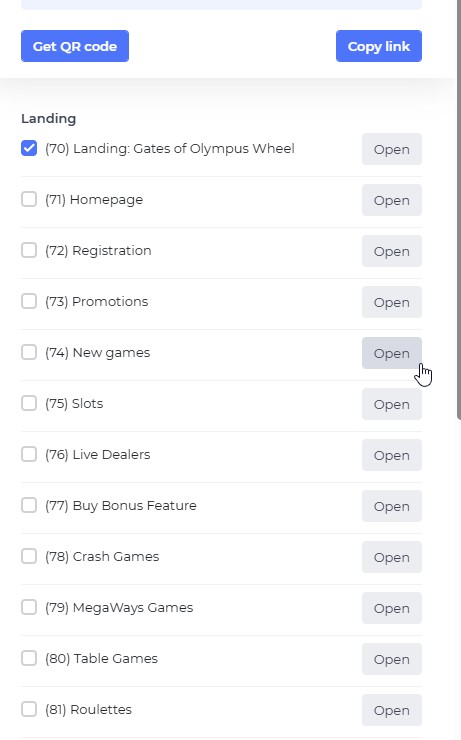Screen dimensions: 461x740
Task: Open the (77) Buy Bonus Feature page
Action: 392,506
